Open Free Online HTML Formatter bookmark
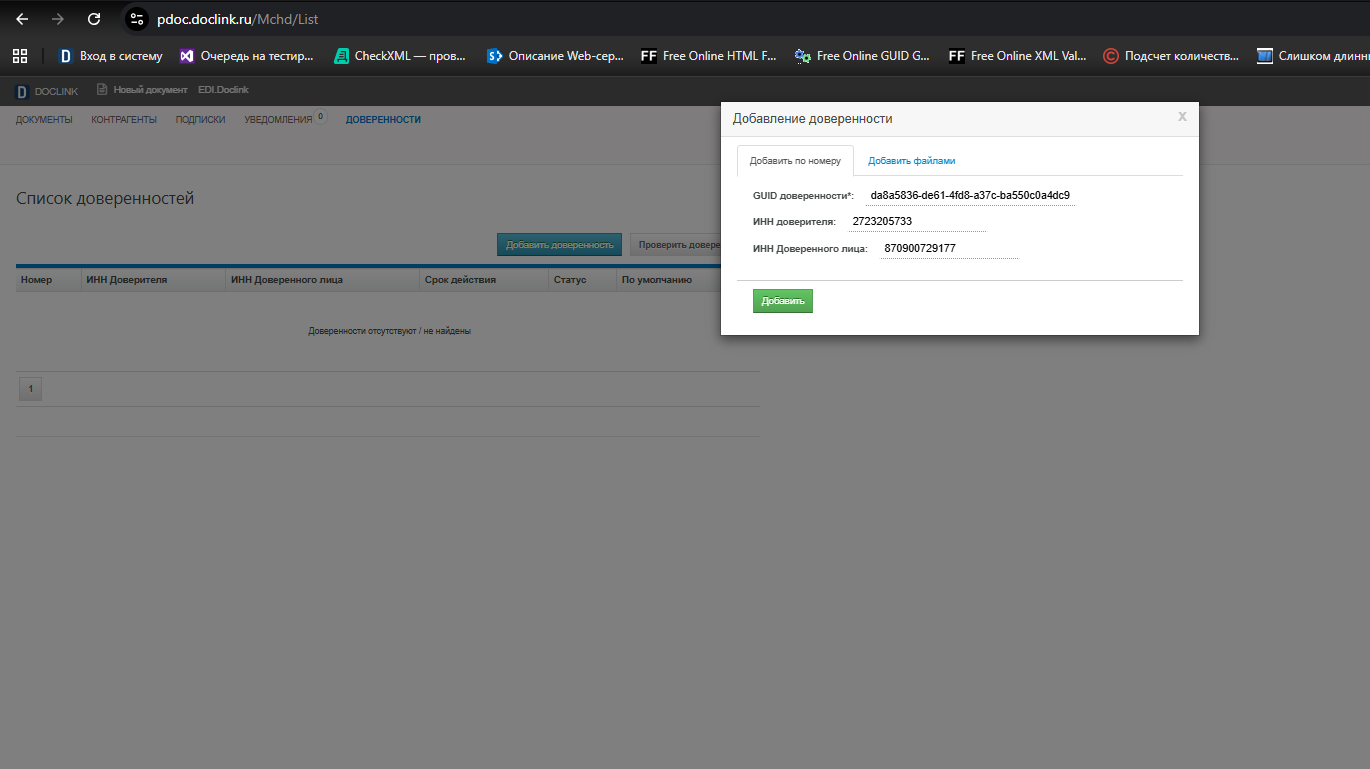 coord(709,56)
